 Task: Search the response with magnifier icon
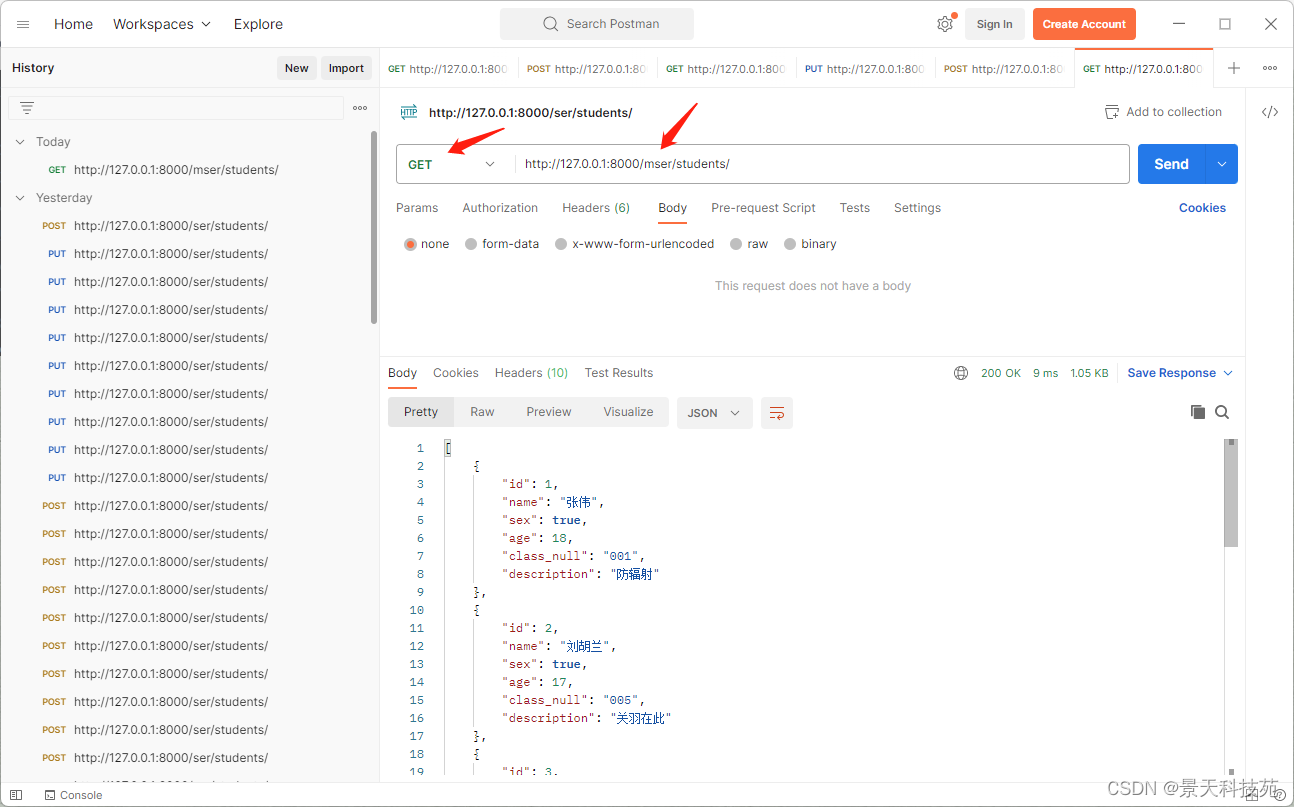pos(1222,412)
